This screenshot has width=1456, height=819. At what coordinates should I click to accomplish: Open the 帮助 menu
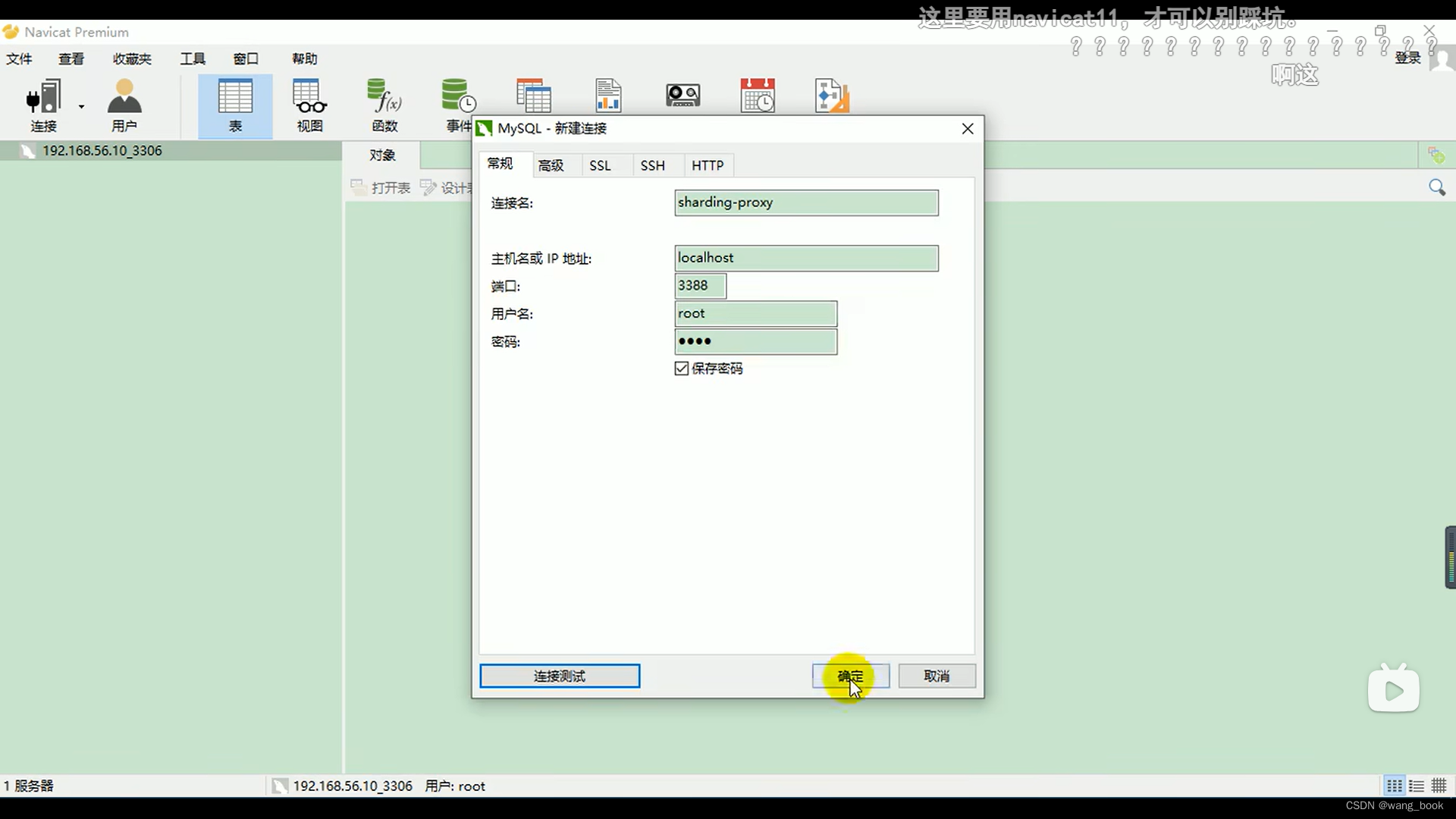(x=304, y=59)
